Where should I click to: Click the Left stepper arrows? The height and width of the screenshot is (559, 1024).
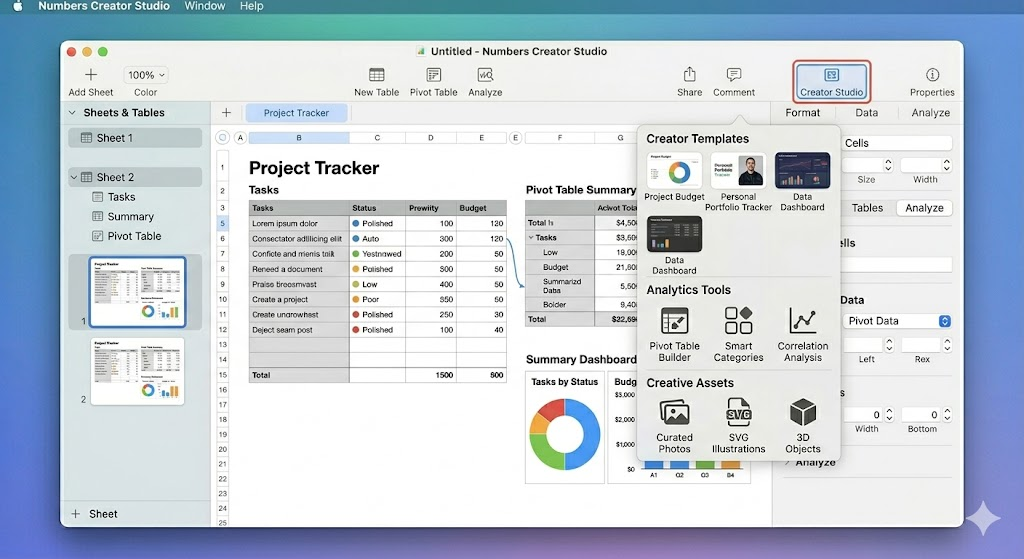coord(889,345)
